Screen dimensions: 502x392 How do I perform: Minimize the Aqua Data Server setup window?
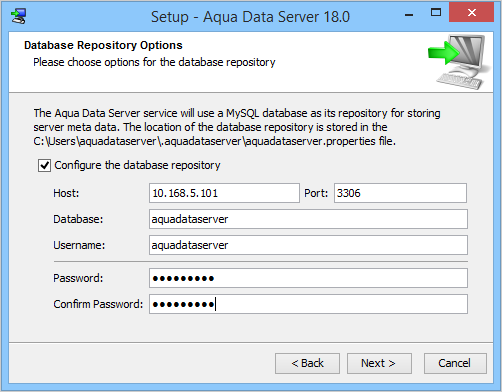(x=409, y=14)
